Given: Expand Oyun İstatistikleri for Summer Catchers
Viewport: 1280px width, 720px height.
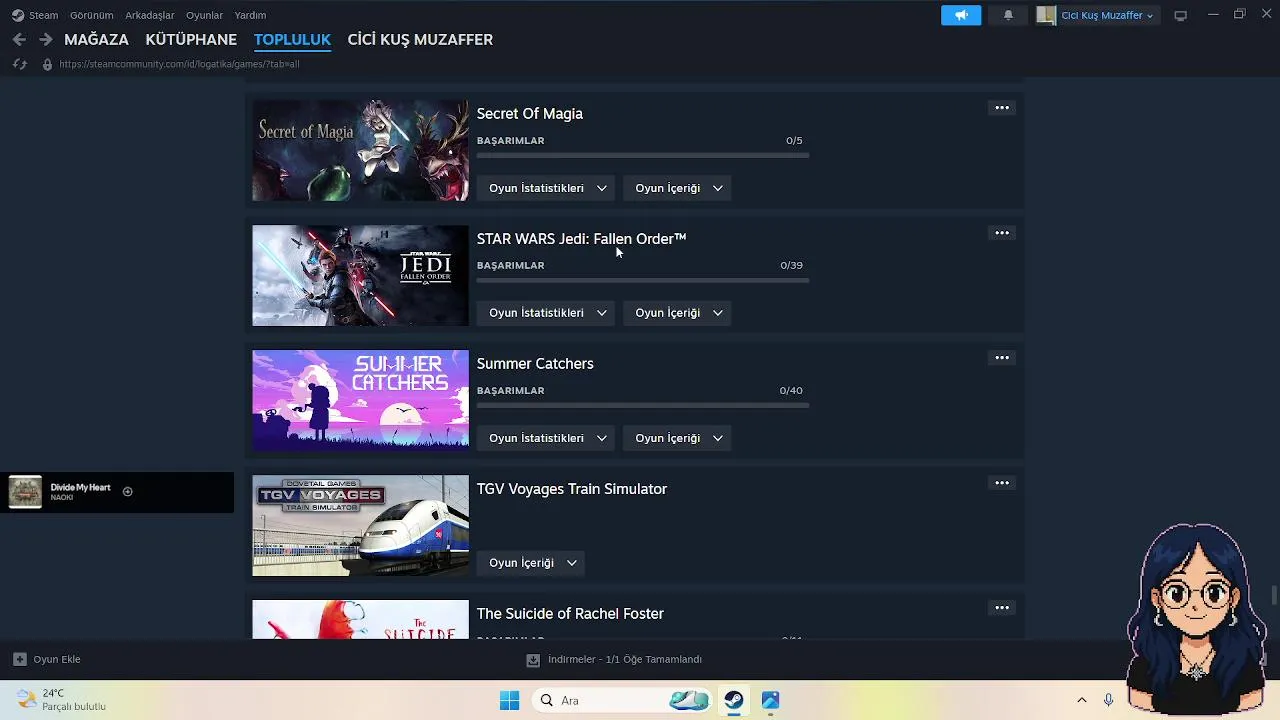Looking at the screenshot, I should 547,438.
